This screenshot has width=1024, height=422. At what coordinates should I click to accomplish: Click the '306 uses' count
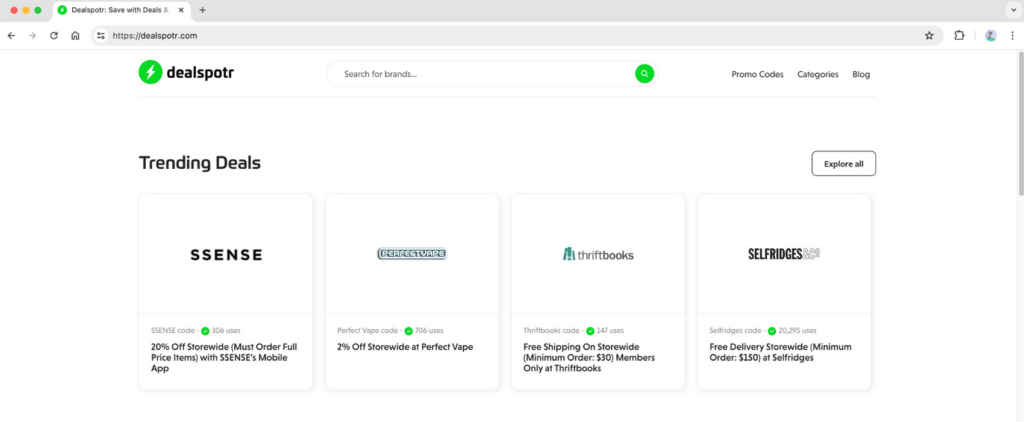226,331
